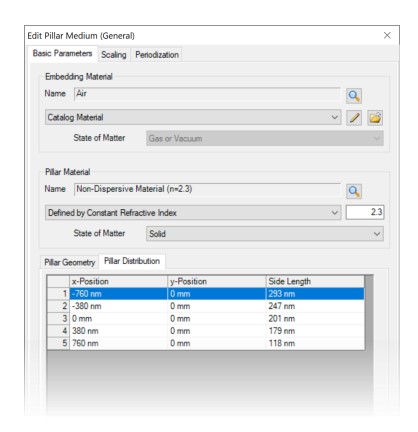Select the 760 nm x-position cell in row 5
Viewport: 418px width, 432px height.
(118, 343)
